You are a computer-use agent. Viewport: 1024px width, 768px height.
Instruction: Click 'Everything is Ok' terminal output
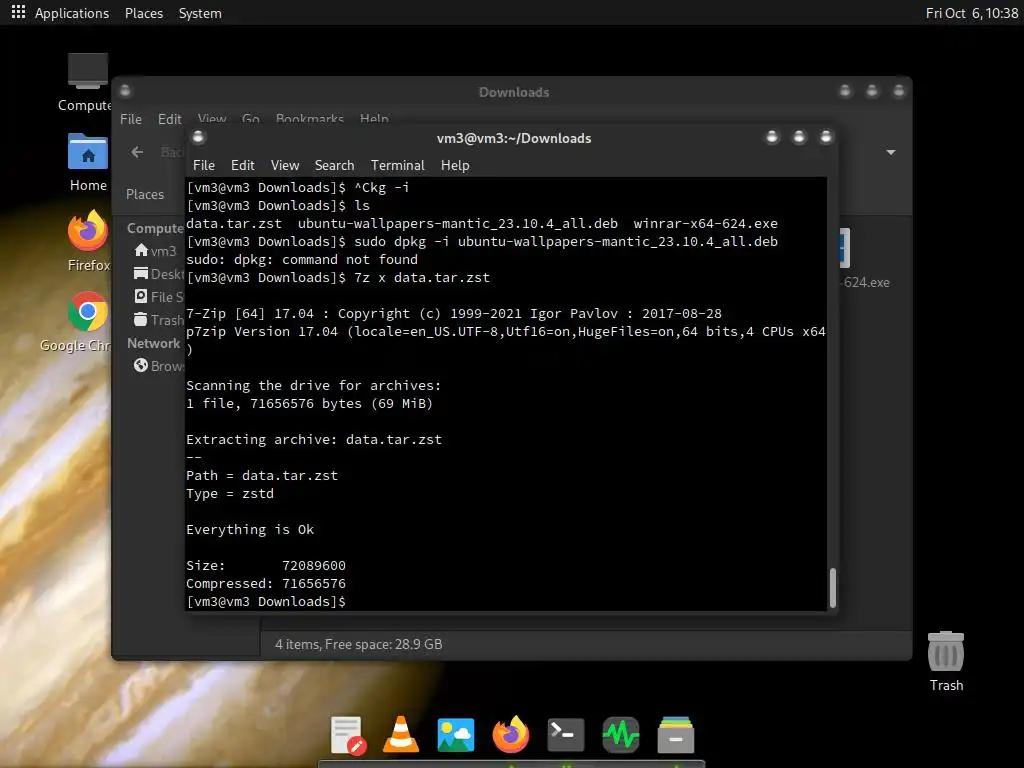250,530
